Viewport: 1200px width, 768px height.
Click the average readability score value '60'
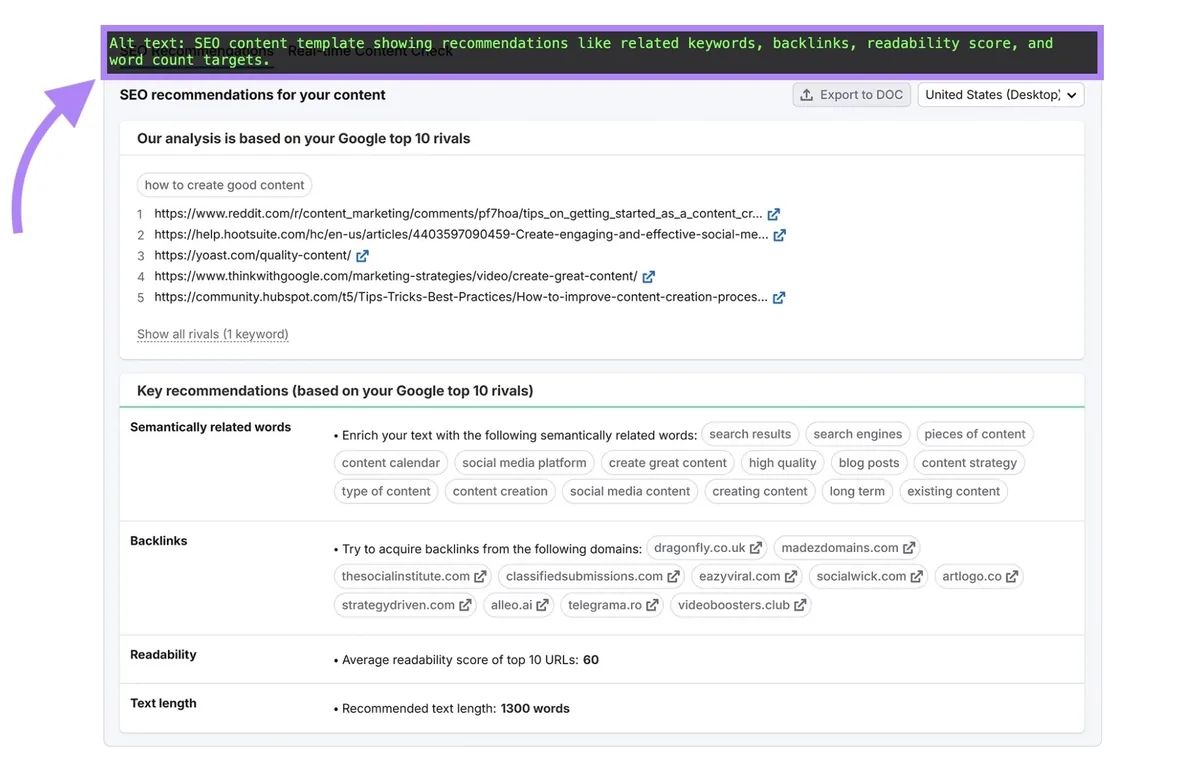tap(591, 660)
